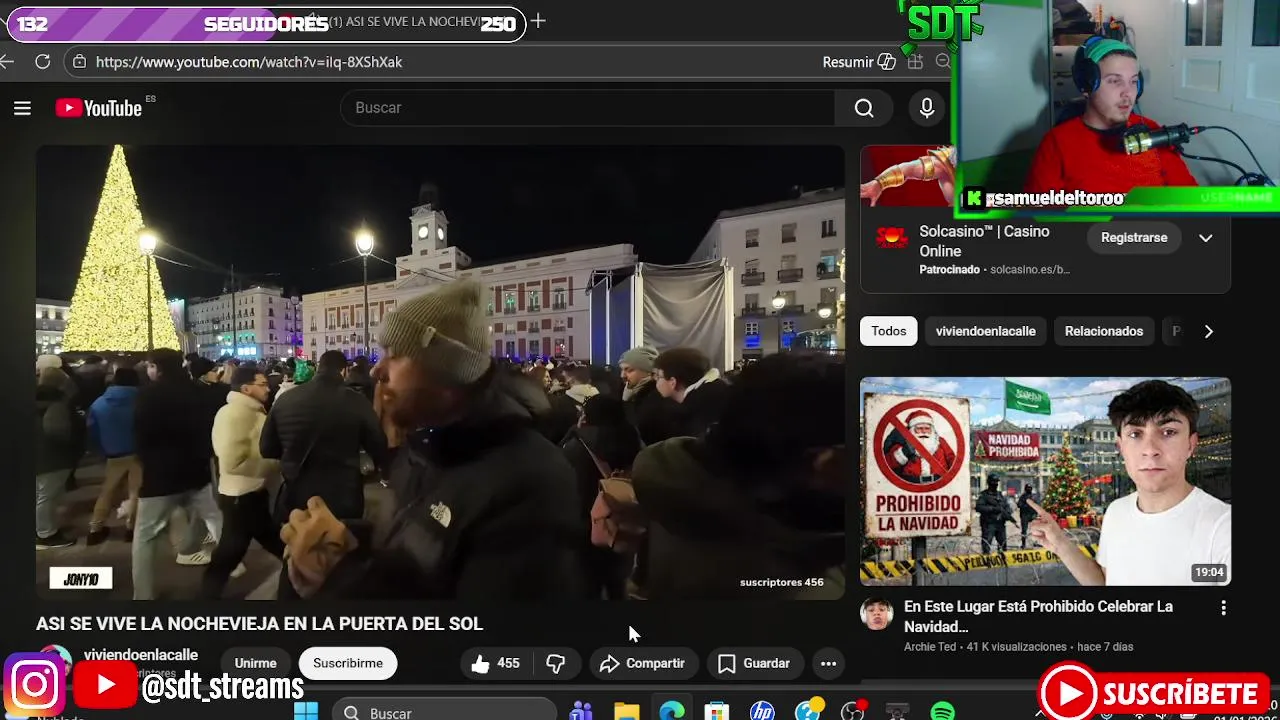Click the Archie Ted channel avatar

[877, 615]
